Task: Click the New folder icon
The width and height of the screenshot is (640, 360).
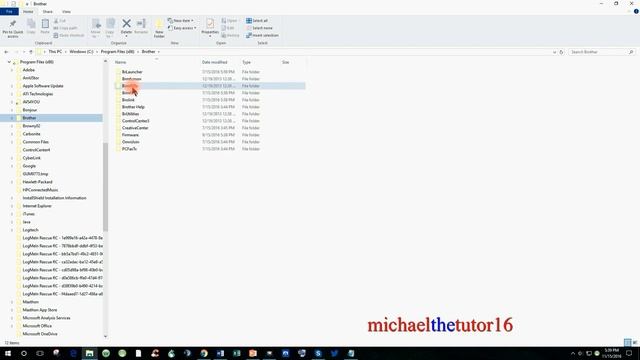Action: tap(159, 24)
